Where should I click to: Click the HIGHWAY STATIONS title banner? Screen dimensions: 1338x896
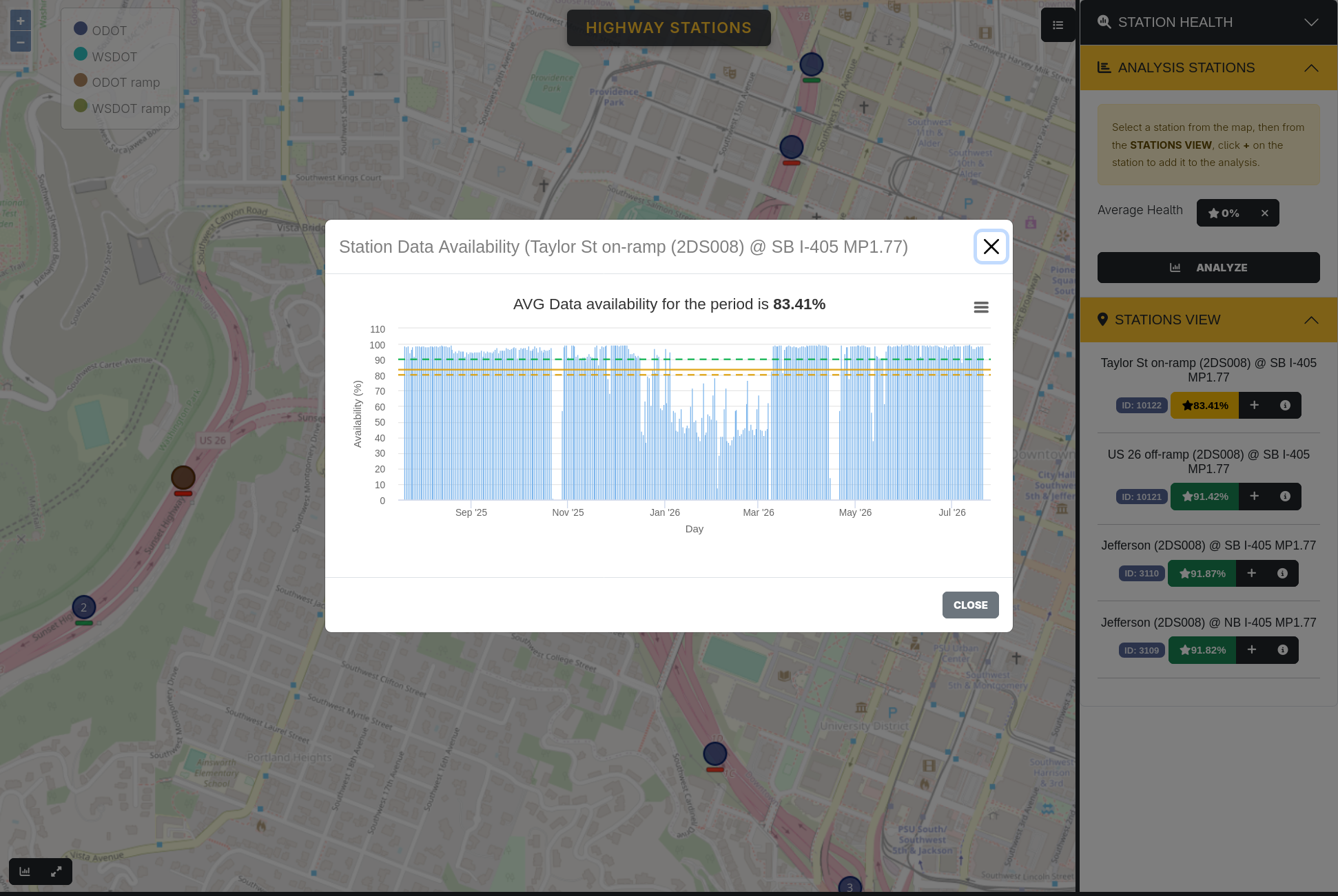[668, 28]
